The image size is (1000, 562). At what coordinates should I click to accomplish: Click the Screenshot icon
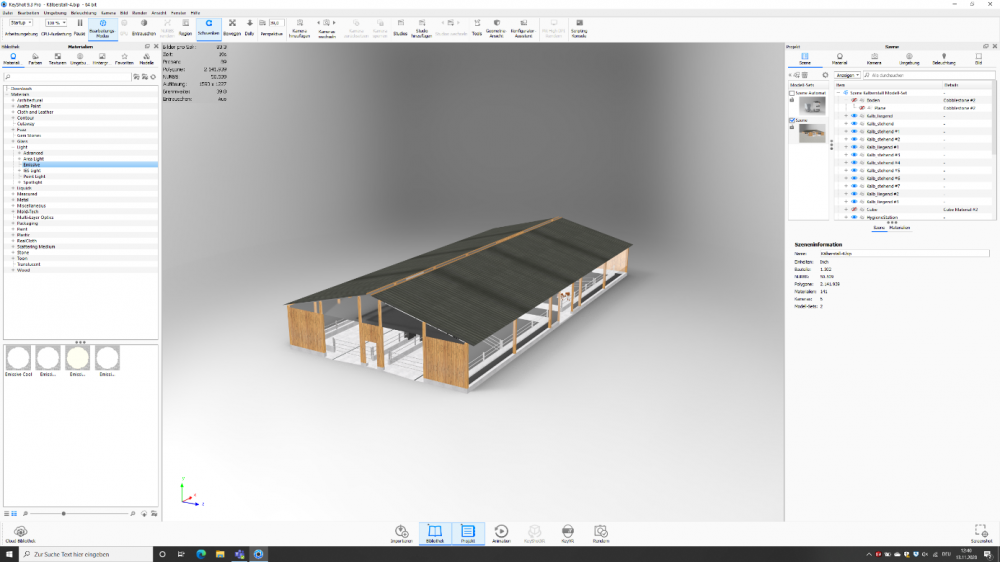click(x=981, y=532)
